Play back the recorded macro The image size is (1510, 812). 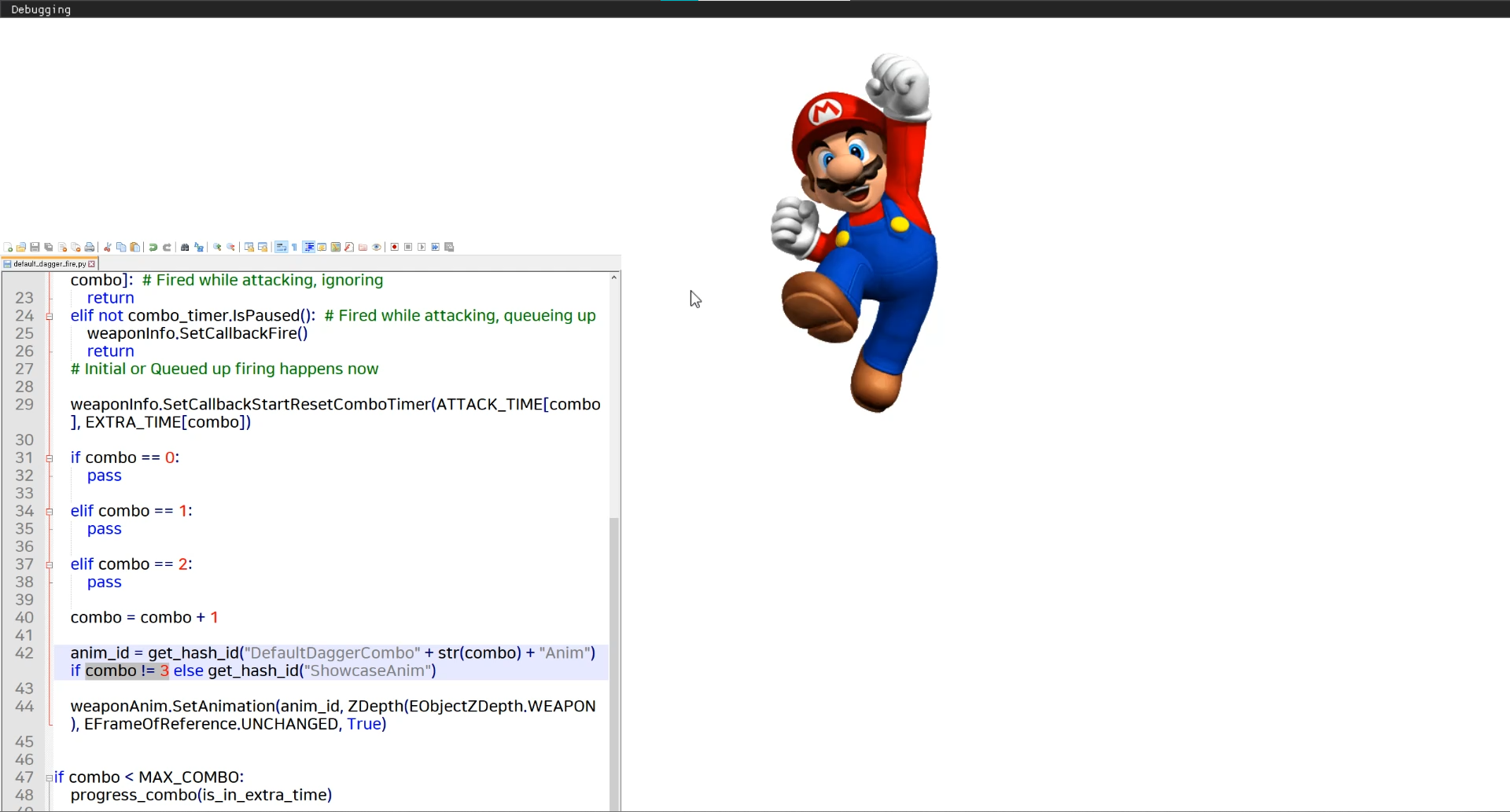(422, 248)
